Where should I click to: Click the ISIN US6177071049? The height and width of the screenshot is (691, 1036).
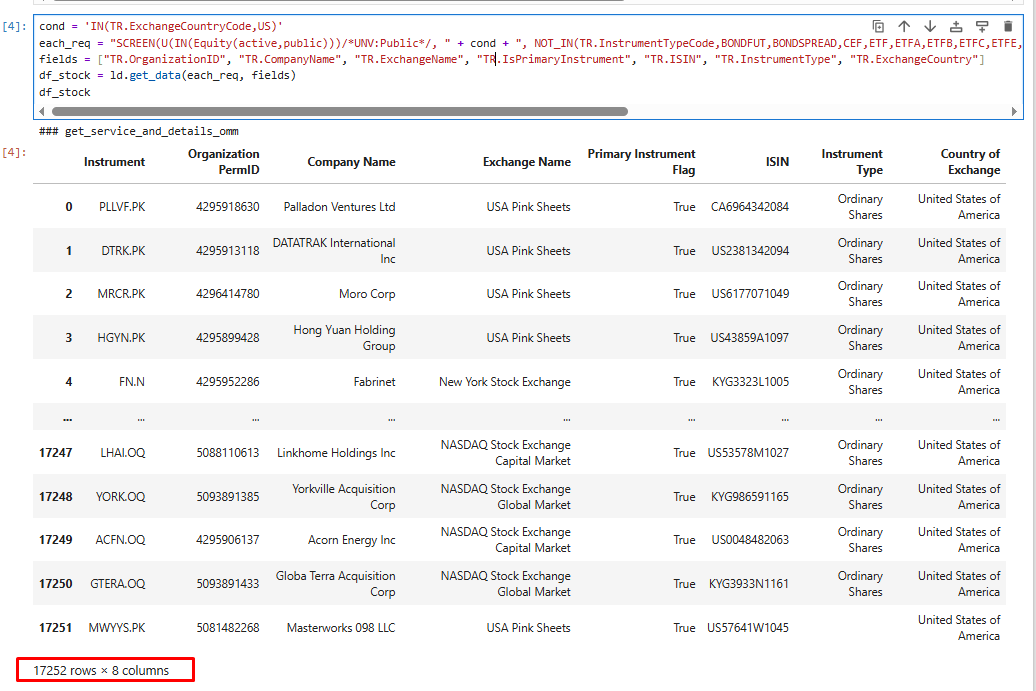(750, 294)
